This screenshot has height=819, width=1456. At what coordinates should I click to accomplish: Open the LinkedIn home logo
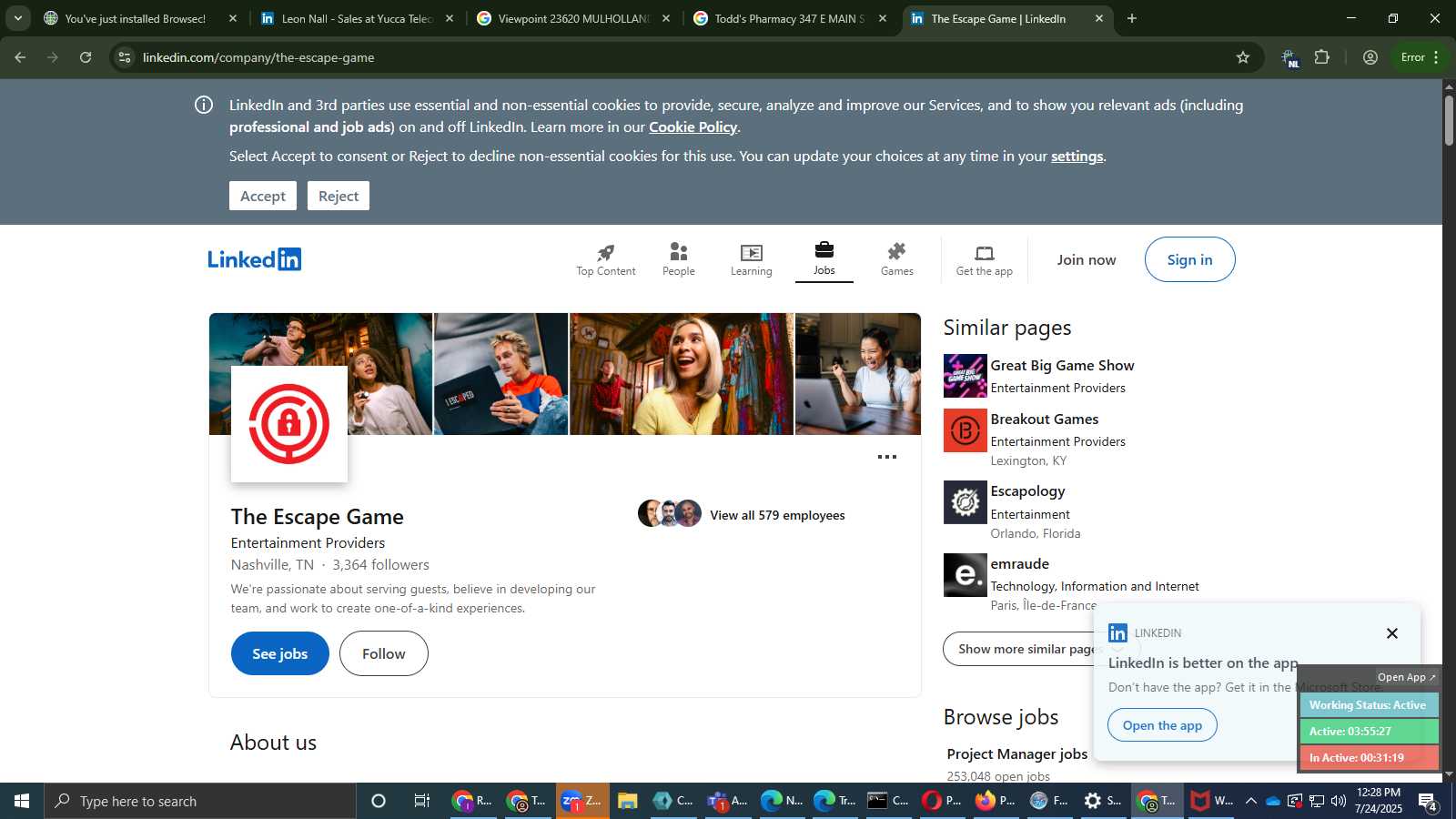255,259
